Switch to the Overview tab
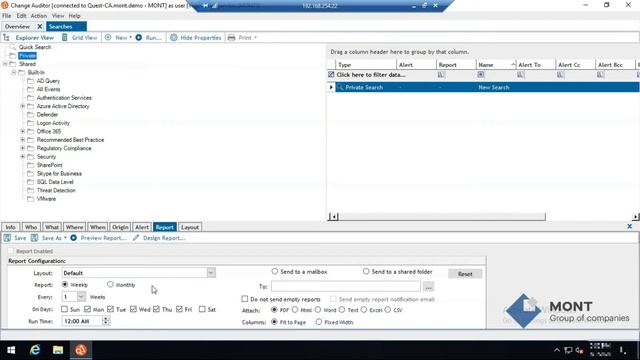This screenshot has width=640, height=360. pos(17,27)
